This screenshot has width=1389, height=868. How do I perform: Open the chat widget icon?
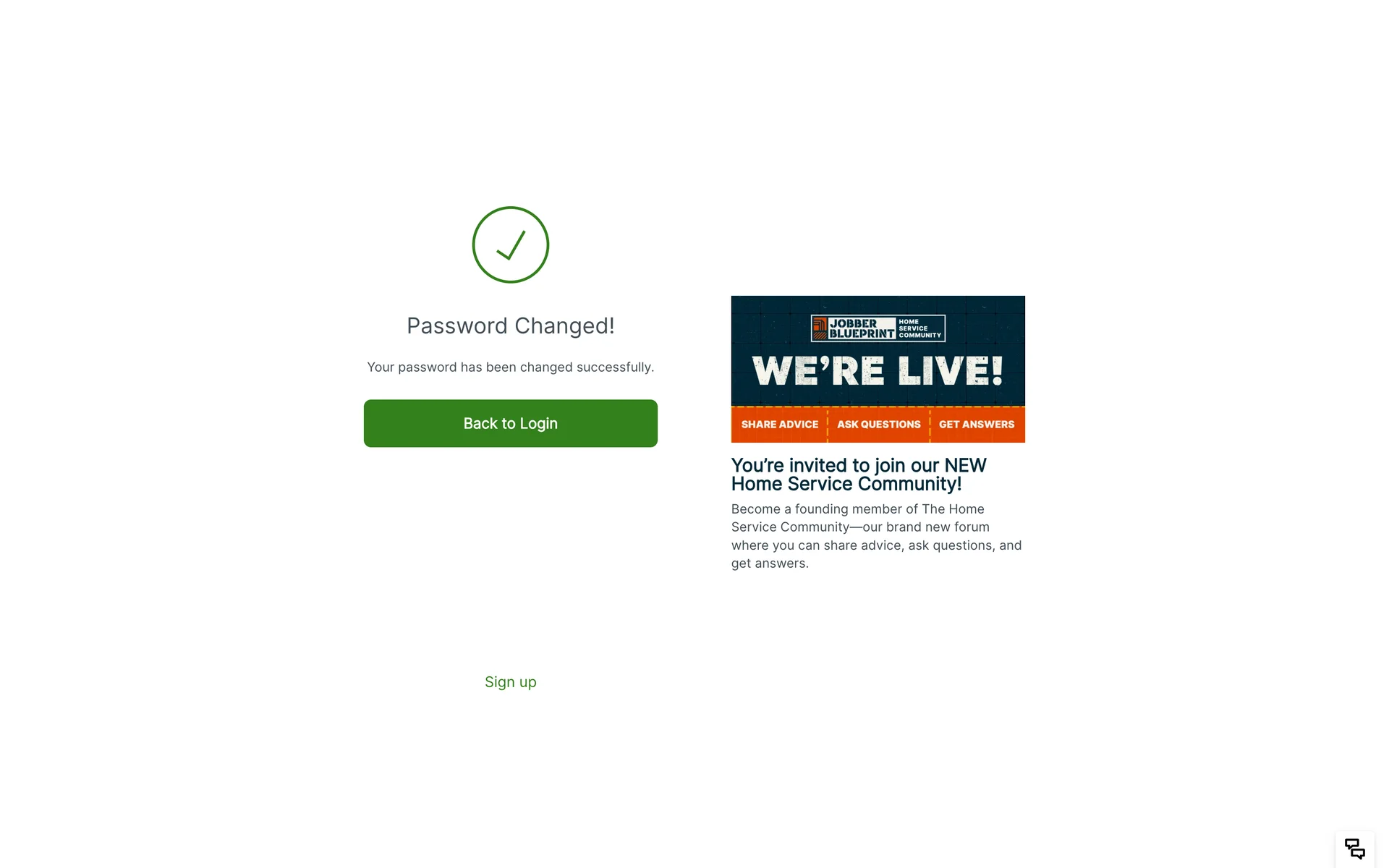[1354, 848]
